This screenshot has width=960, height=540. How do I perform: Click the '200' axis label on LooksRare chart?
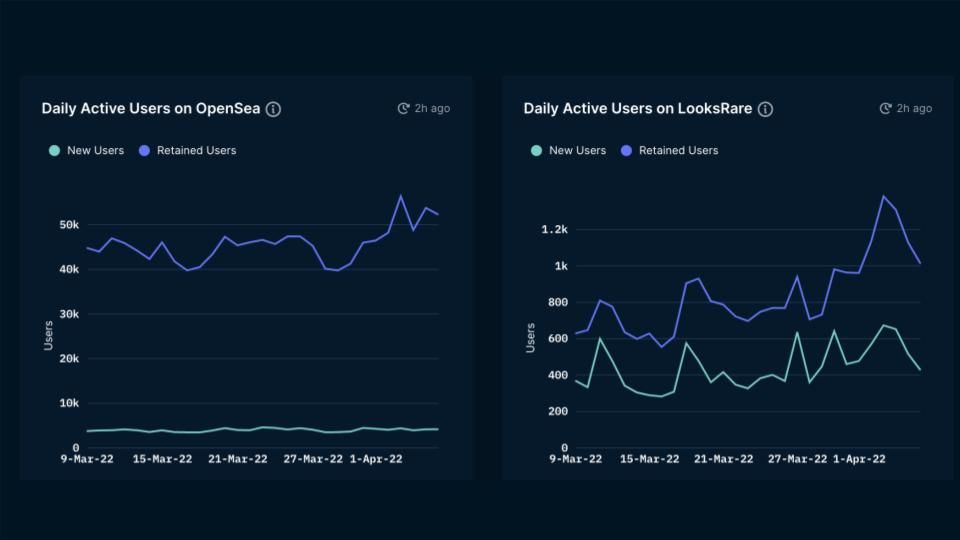558,411
